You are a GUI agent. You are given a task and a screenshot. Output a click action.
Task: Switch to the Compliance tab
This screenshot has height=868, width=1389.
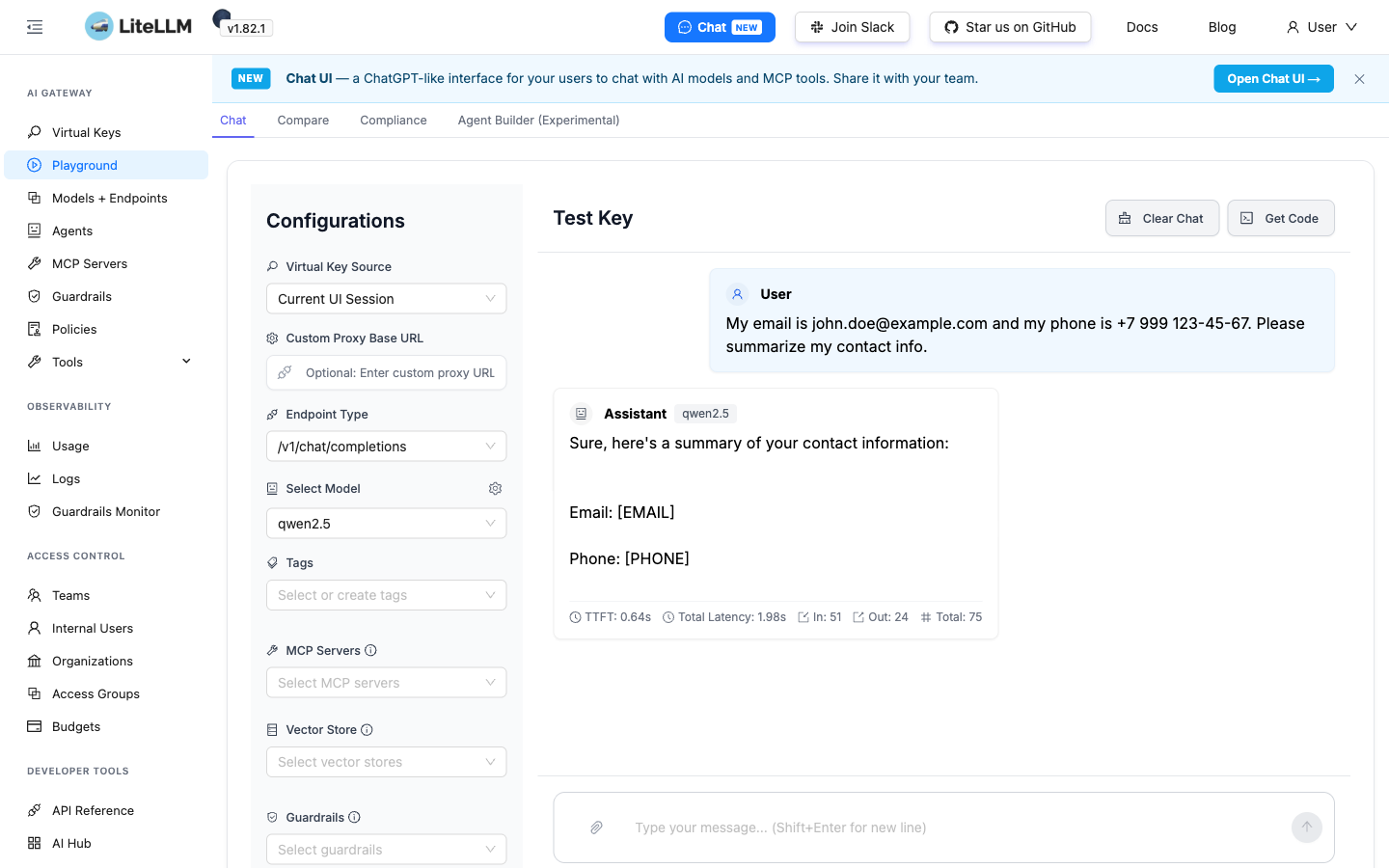(x=394, y=121)
